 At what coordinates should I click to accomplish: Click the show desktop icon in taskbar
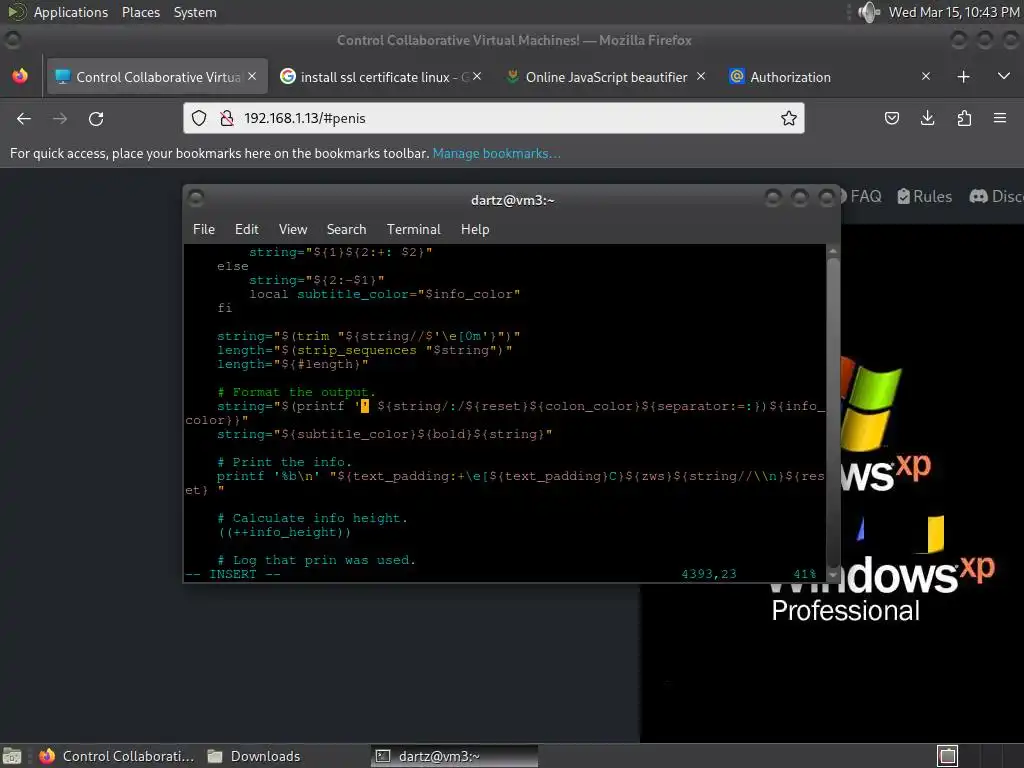[x=12, y=756]
